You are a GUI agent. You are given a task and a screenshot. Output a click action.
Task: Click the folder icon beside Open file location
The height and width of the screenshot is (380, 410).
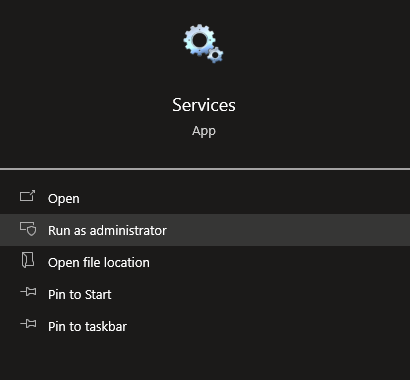point(28,260)
